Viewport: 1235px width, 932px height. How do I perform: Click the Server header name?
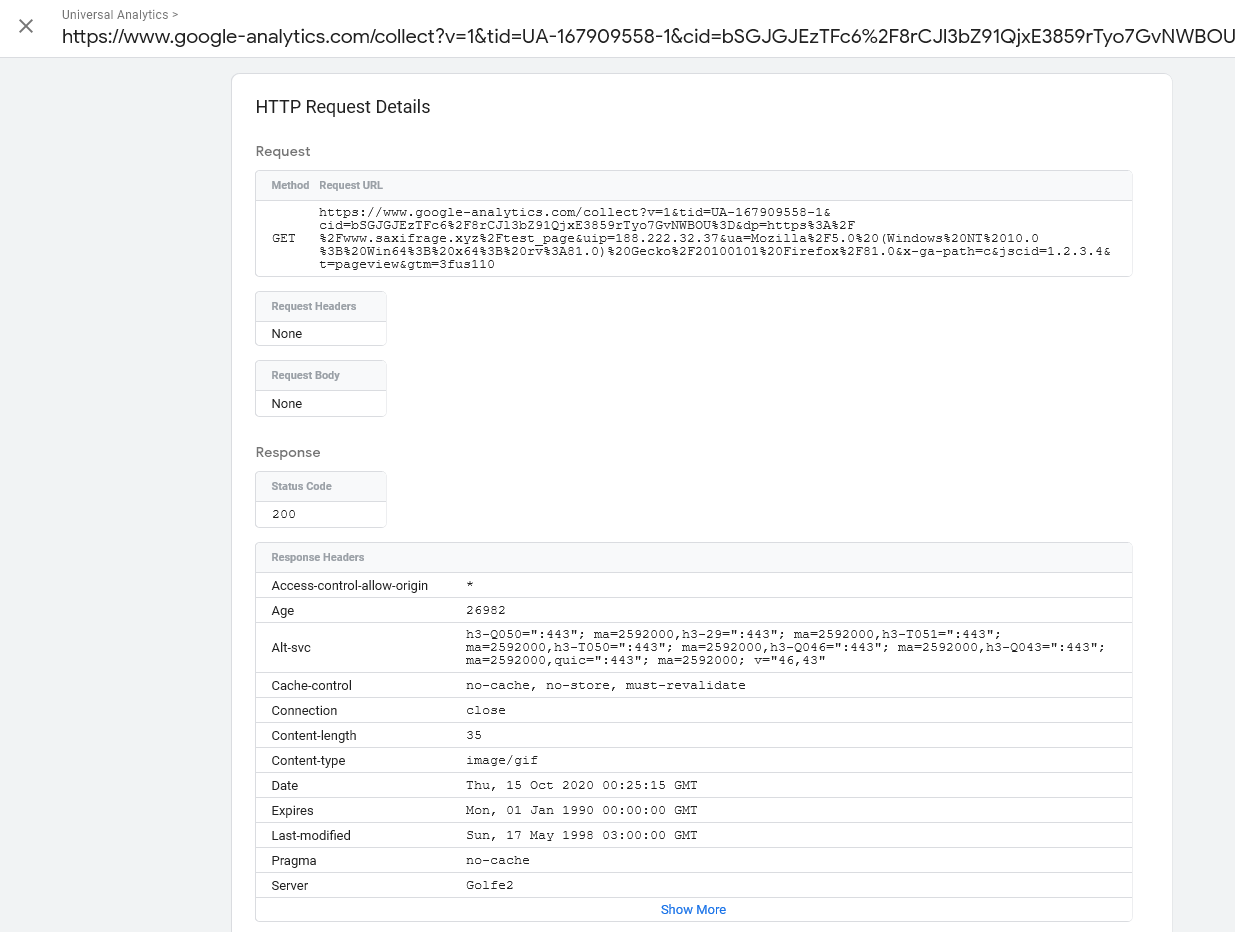tap(290, 885)
